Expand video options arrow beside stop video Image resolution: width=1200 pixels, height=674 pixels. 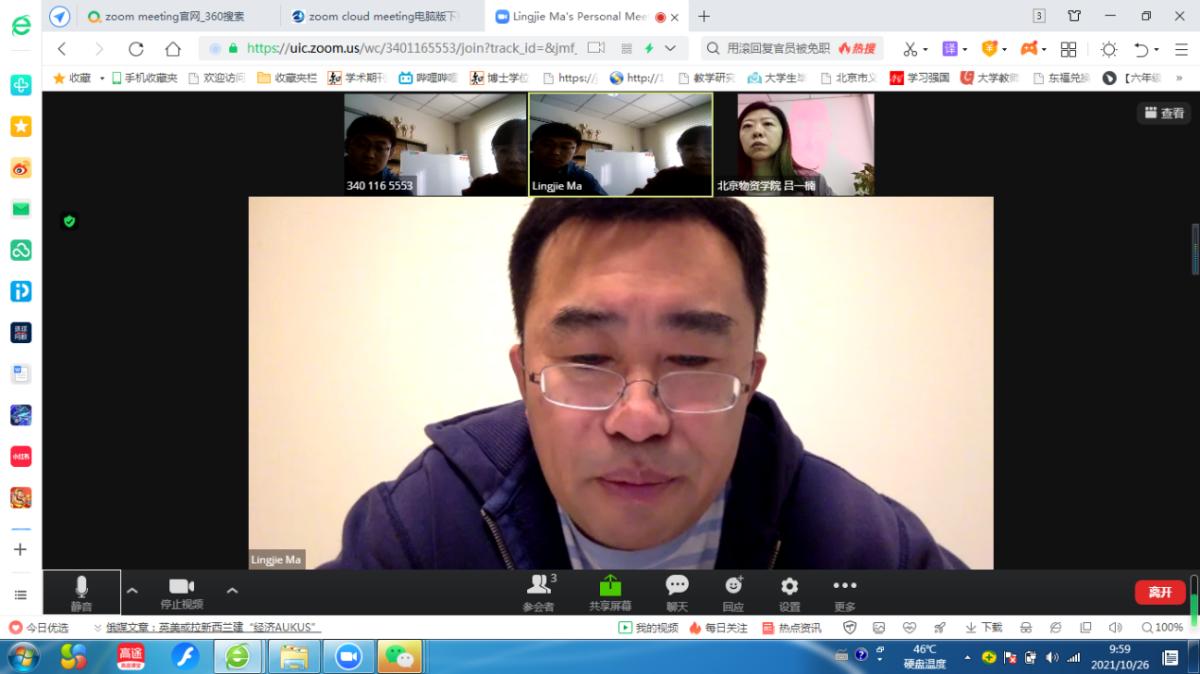coord(232,591)
